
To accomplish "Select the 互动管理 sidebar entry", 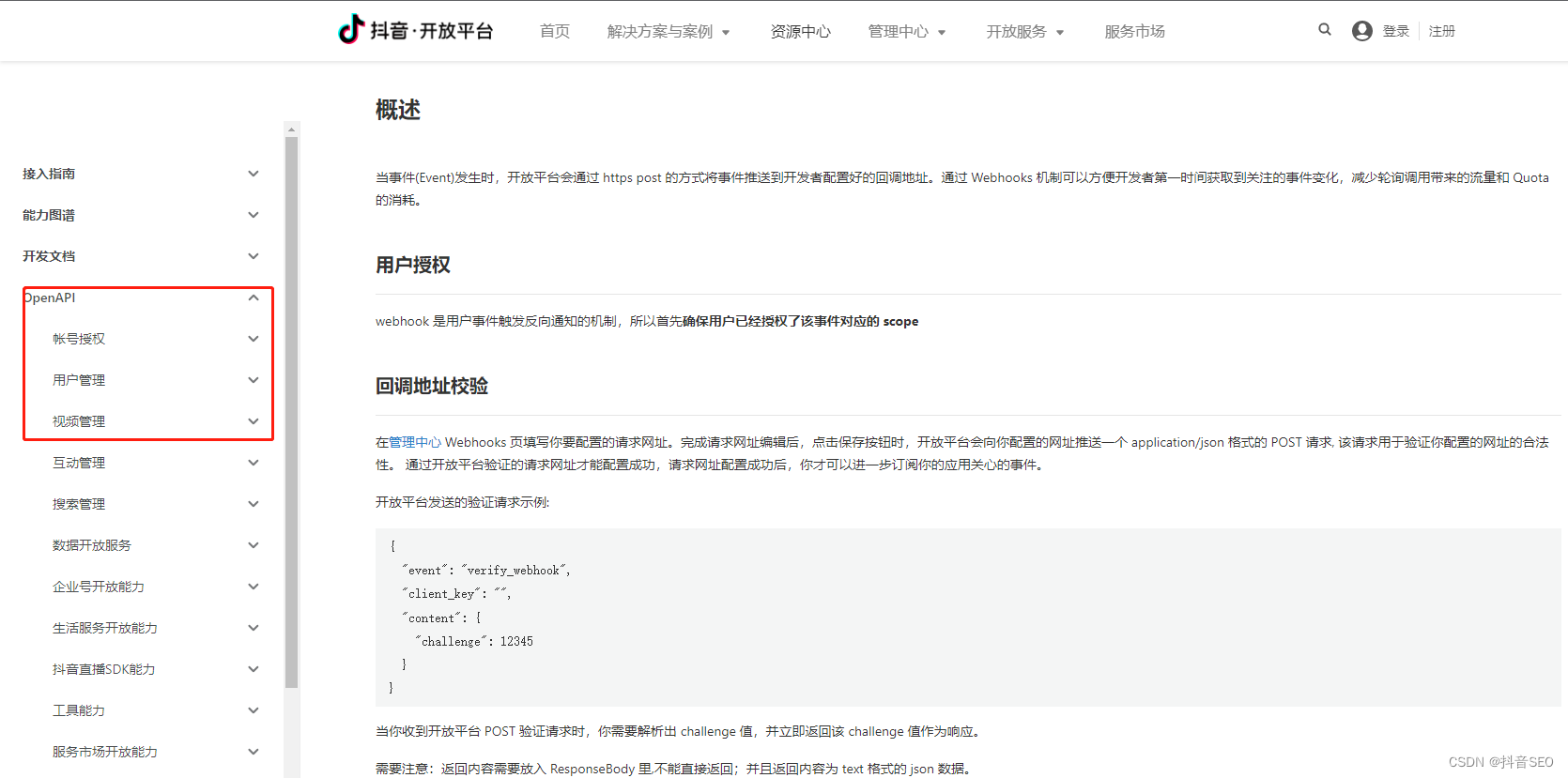I will 79,463.
